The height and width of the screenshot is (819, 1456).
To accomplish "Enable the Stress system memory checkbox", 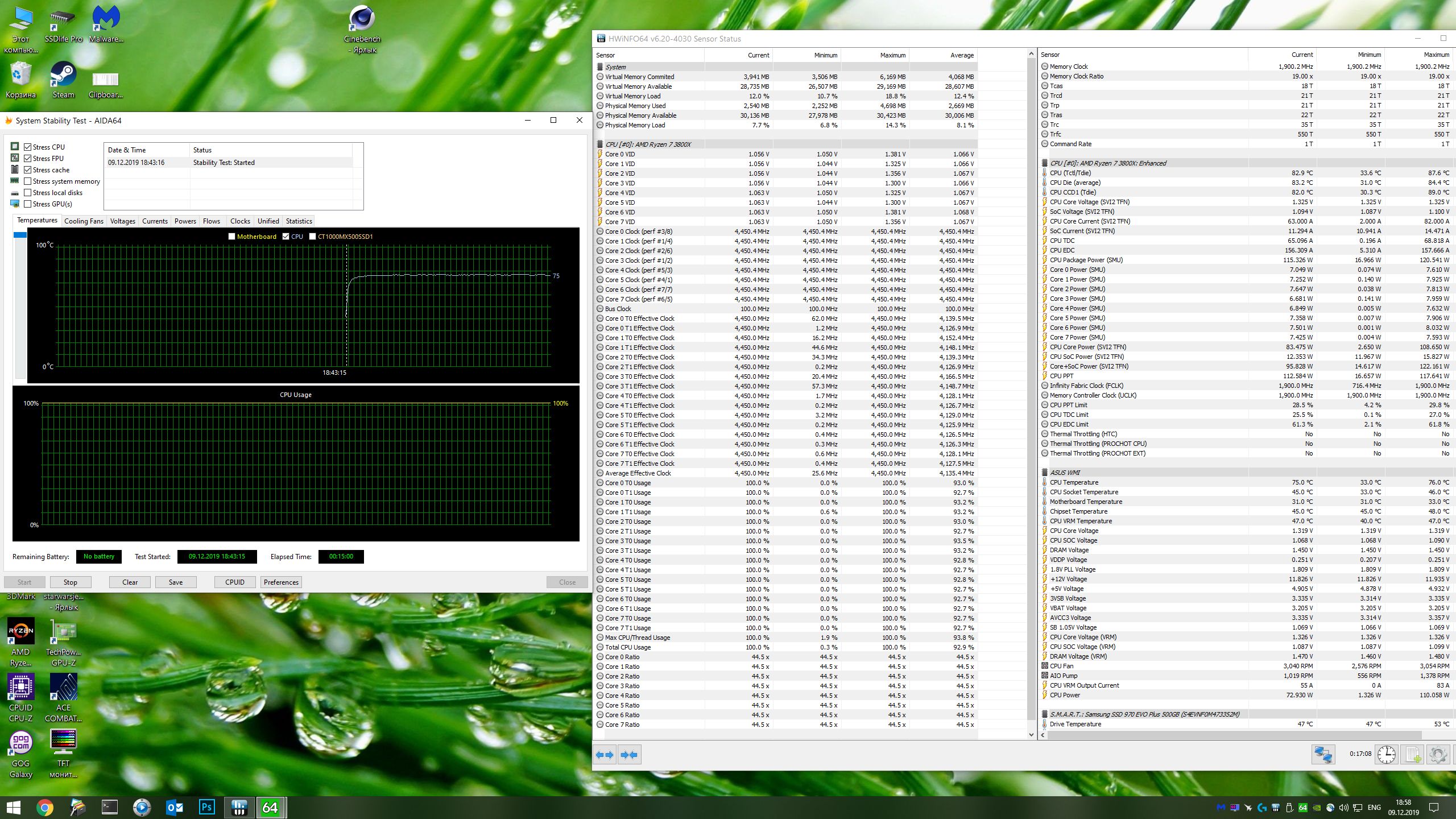I will coord(27,181).
